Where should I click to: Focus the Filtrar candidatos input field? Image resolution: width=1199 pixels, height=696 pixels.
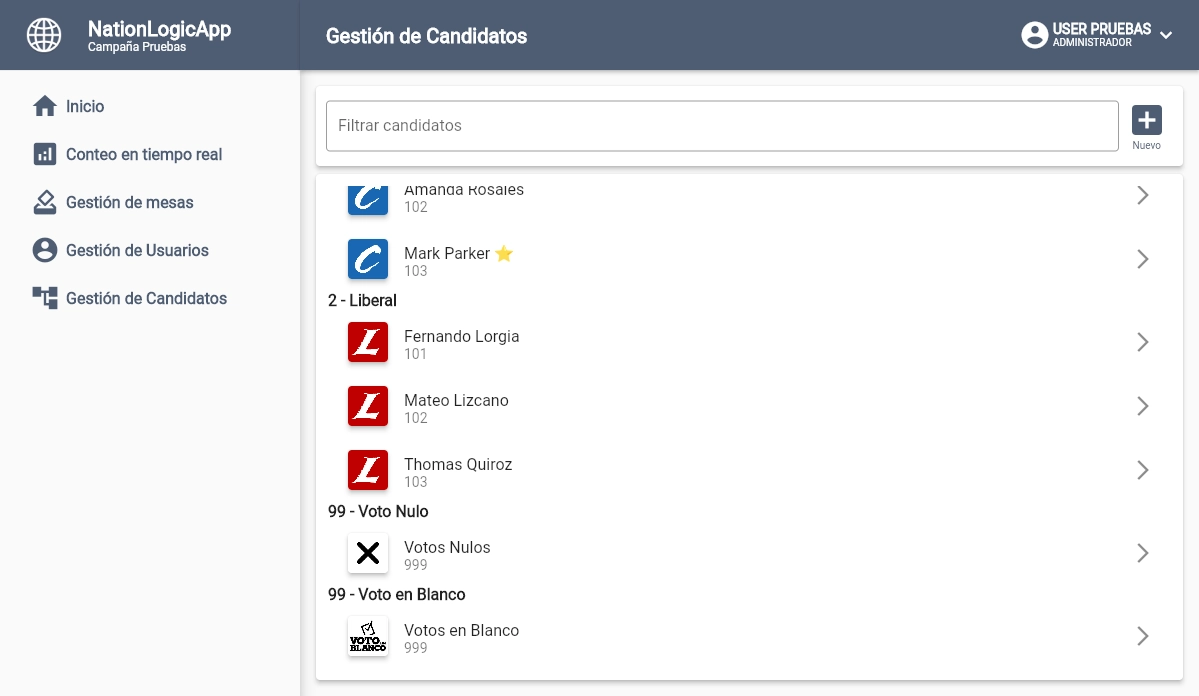coord(722,126)
